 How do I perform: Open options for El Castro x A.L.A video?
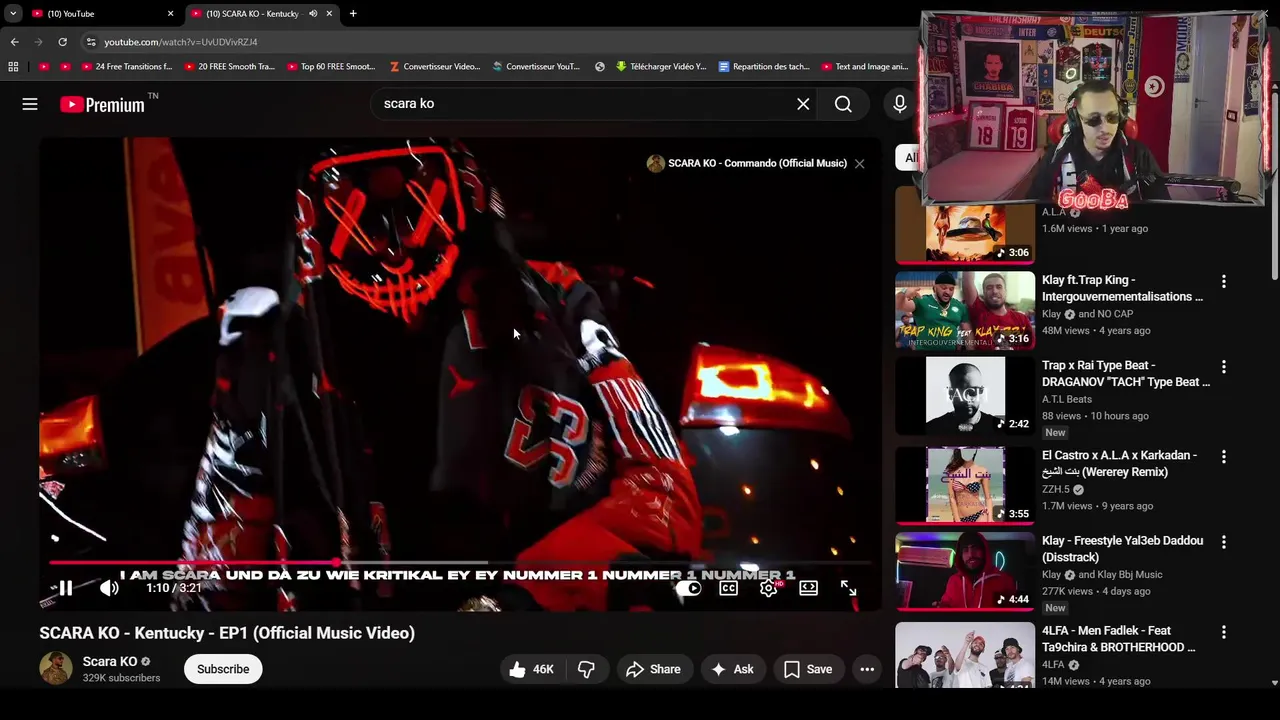[x=1223, y=457]
